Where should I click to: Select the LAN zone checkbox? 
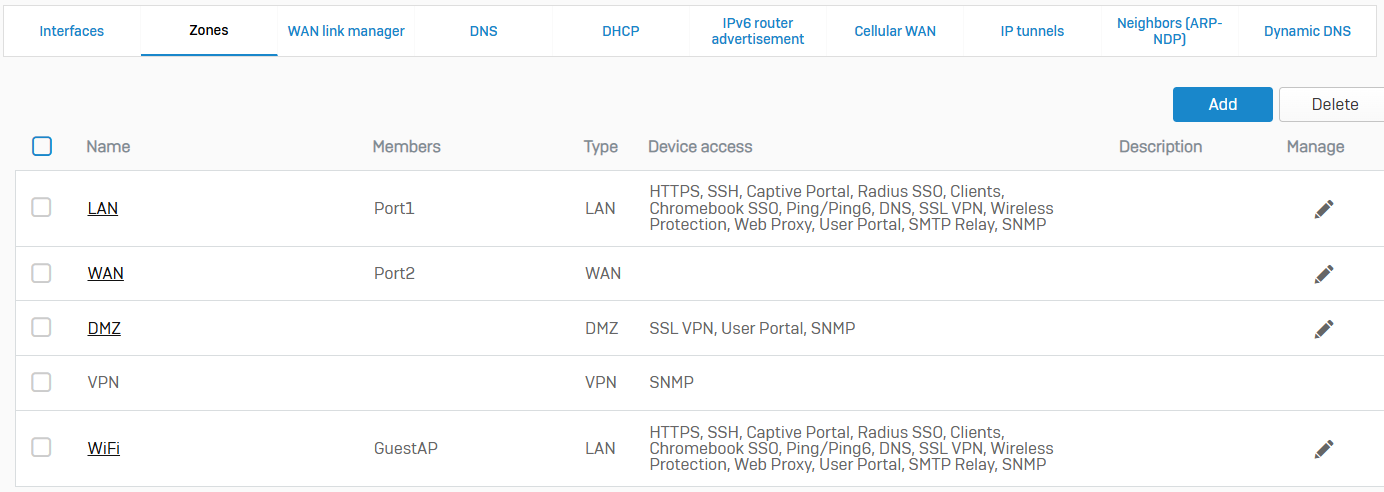pyautogui.click(x=41, y=208)
